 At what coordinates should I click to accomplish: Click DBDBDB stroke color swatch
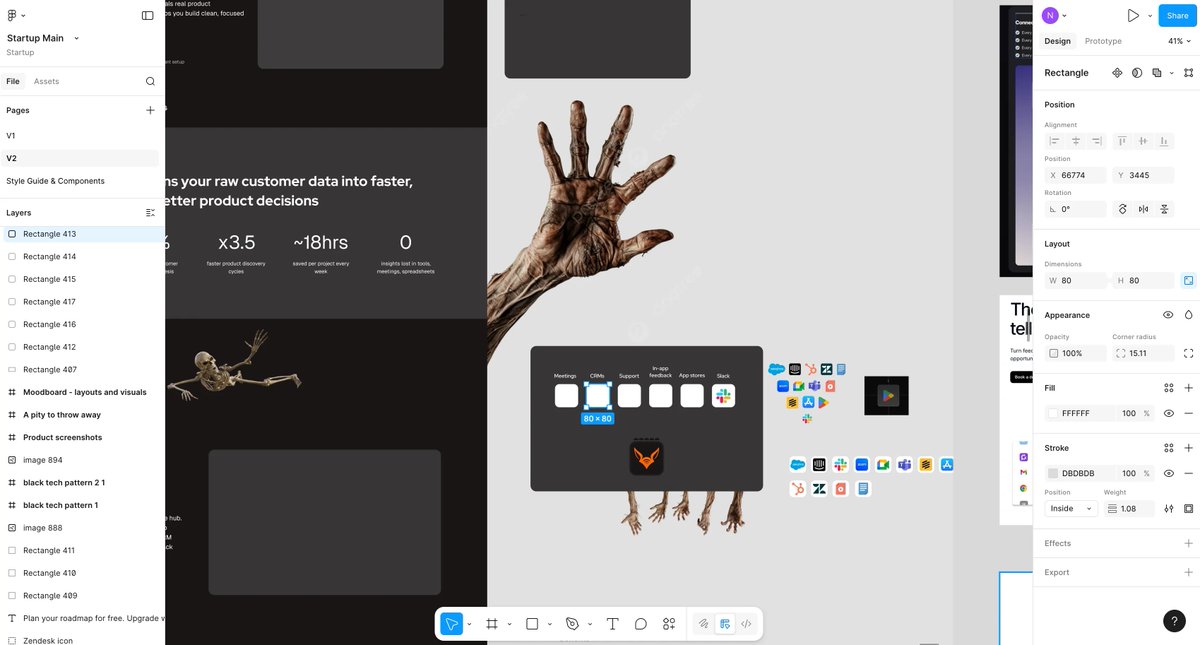coord(1054,473)
